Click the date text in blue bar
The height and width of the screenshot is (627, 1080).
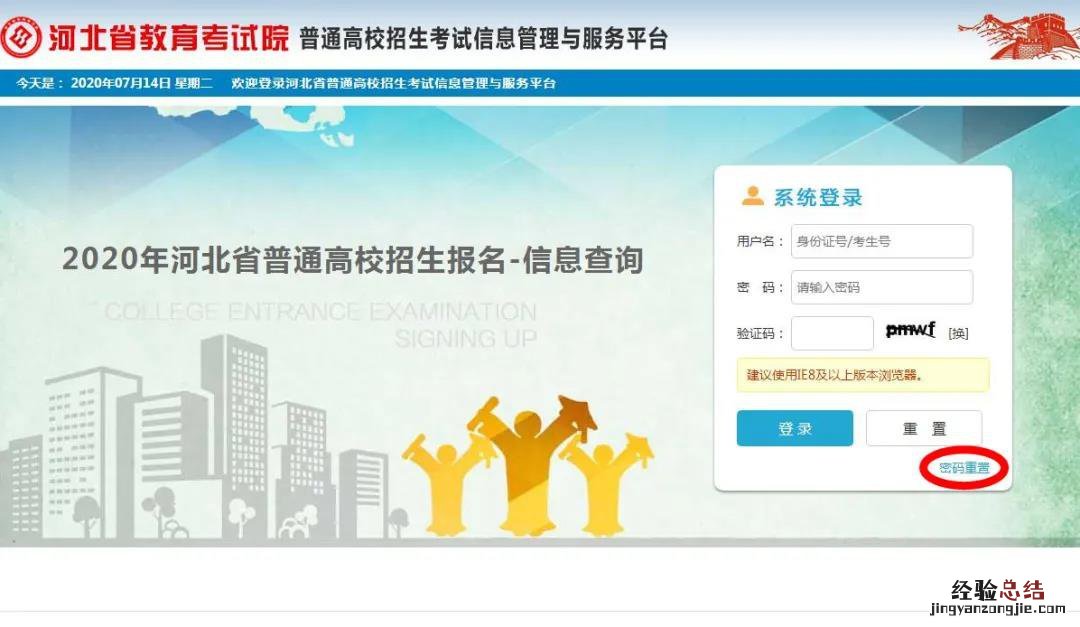(x=114, y=83)
